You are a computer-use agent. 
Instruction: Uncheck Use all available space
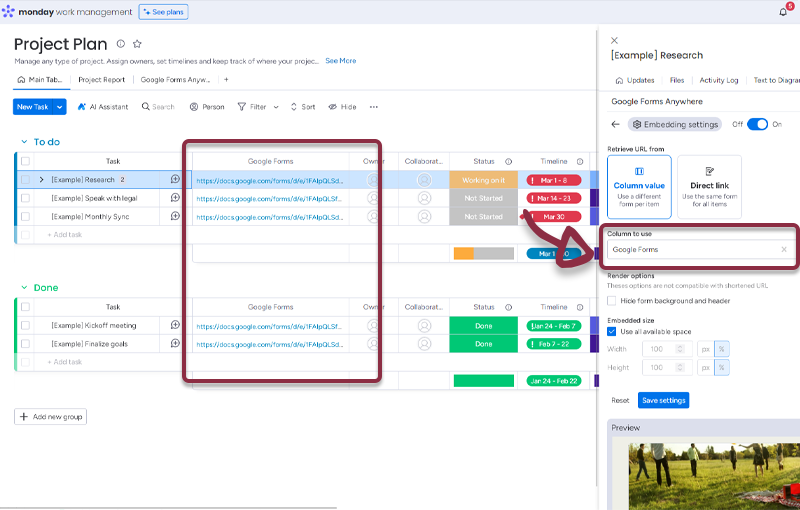tap(612, 331)
